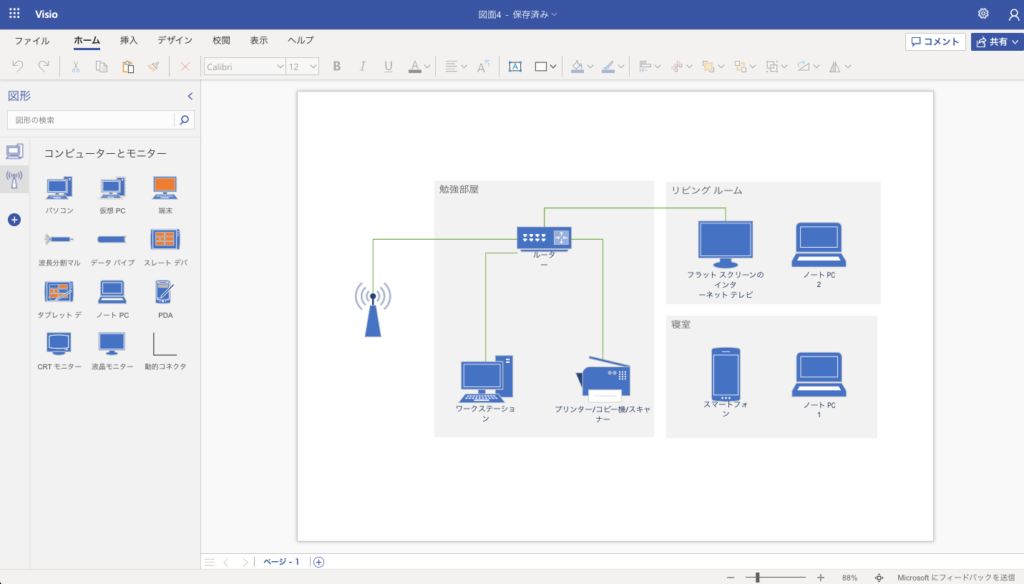Image resolution: width=1024 pixels, height=584 pixels.
Task: Click the 共有 share button
Action: click(x=996, y=42)
